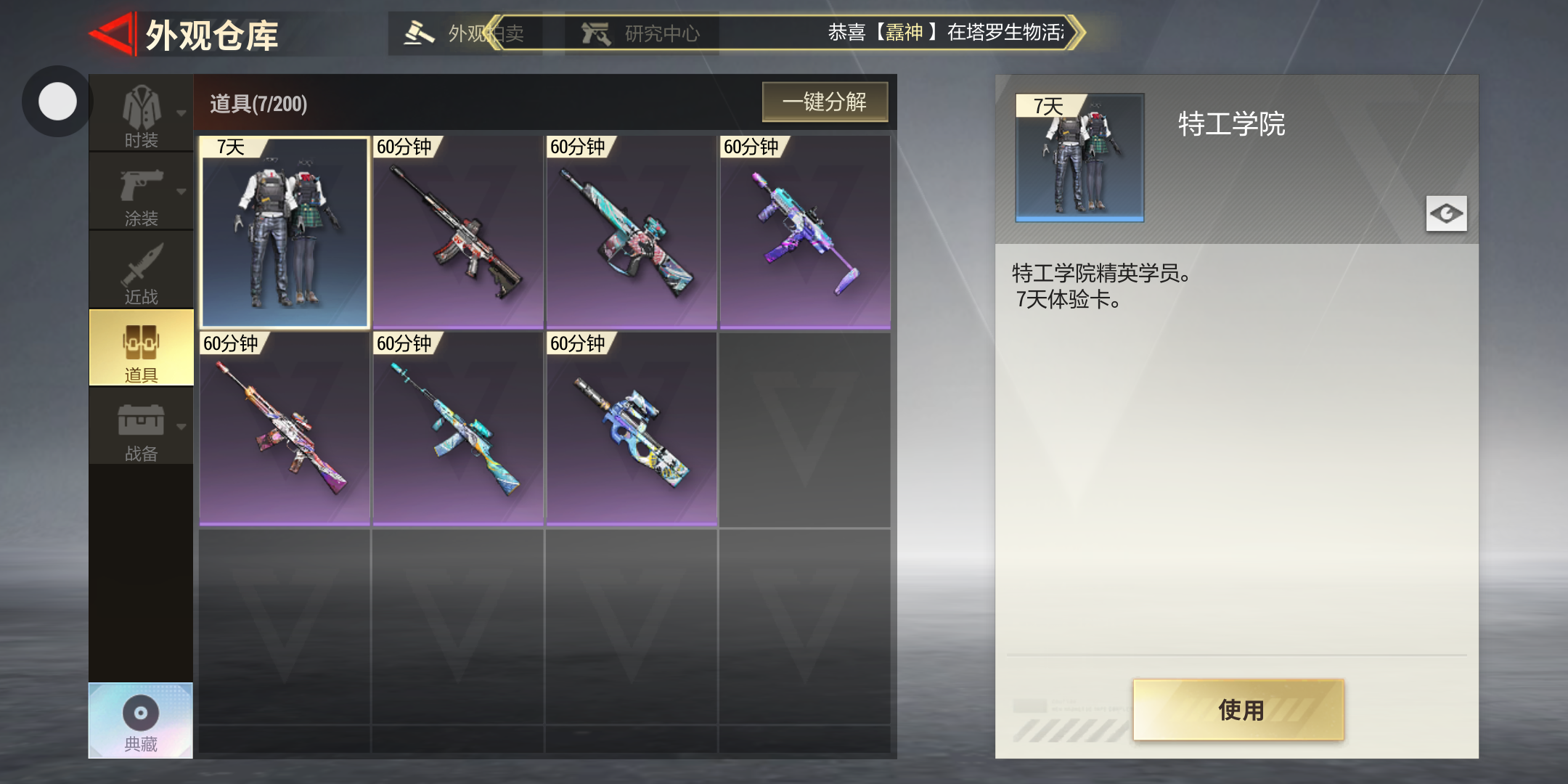The image size is (1568, 784).
Task: Open the 涂装 pistol skin category
Action: [x=141, y=192]
